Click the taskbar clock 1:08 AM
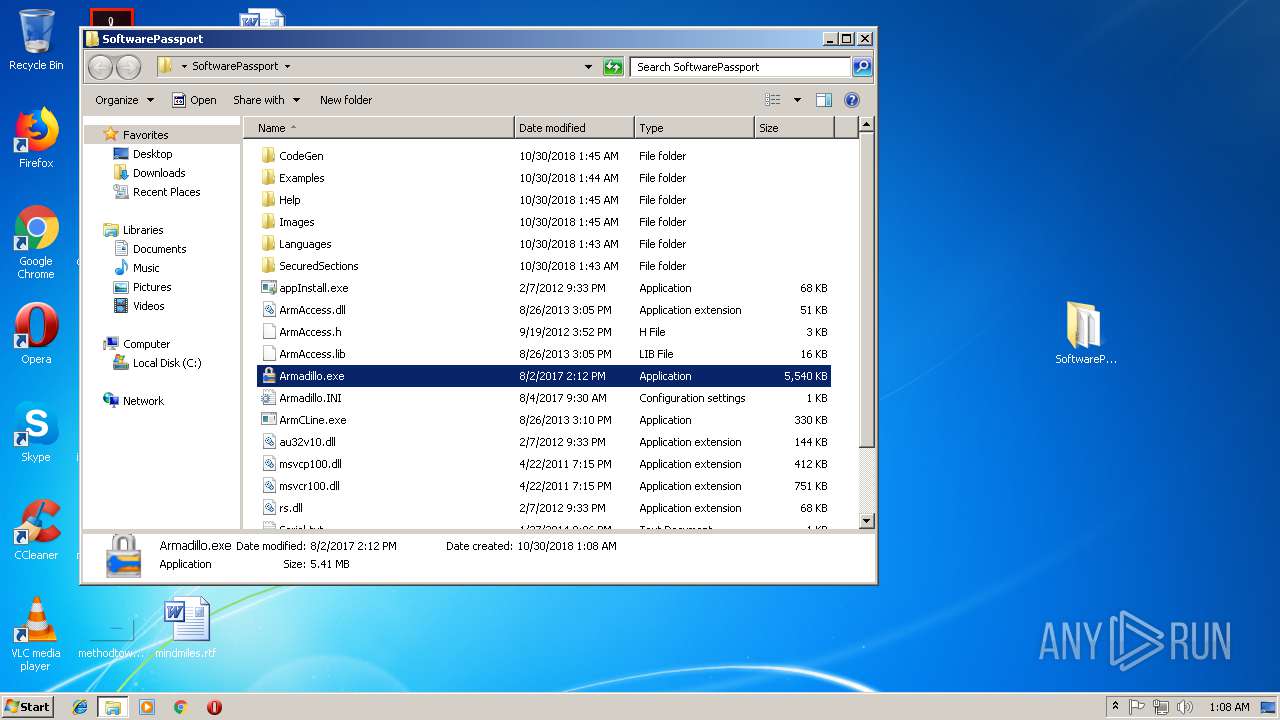 (x=1229, y=707)
